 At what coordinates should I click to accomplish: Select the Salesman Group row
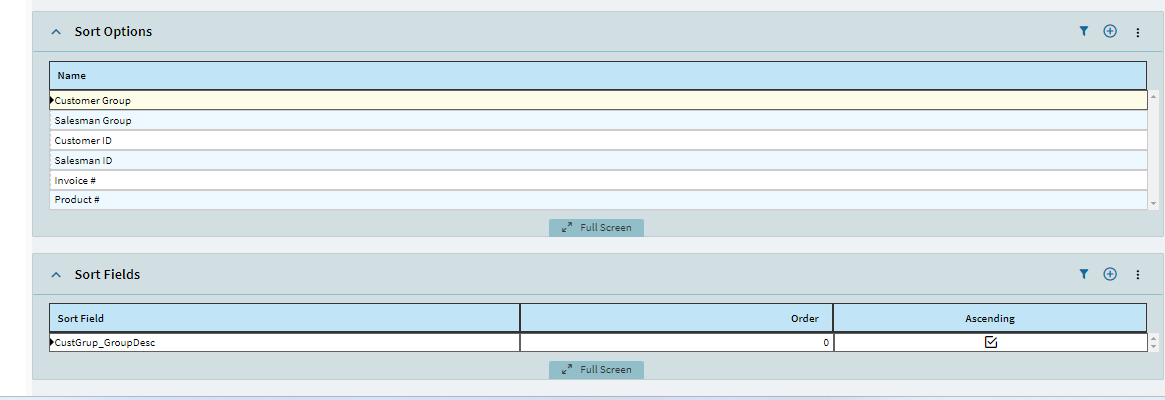(598, 120)
